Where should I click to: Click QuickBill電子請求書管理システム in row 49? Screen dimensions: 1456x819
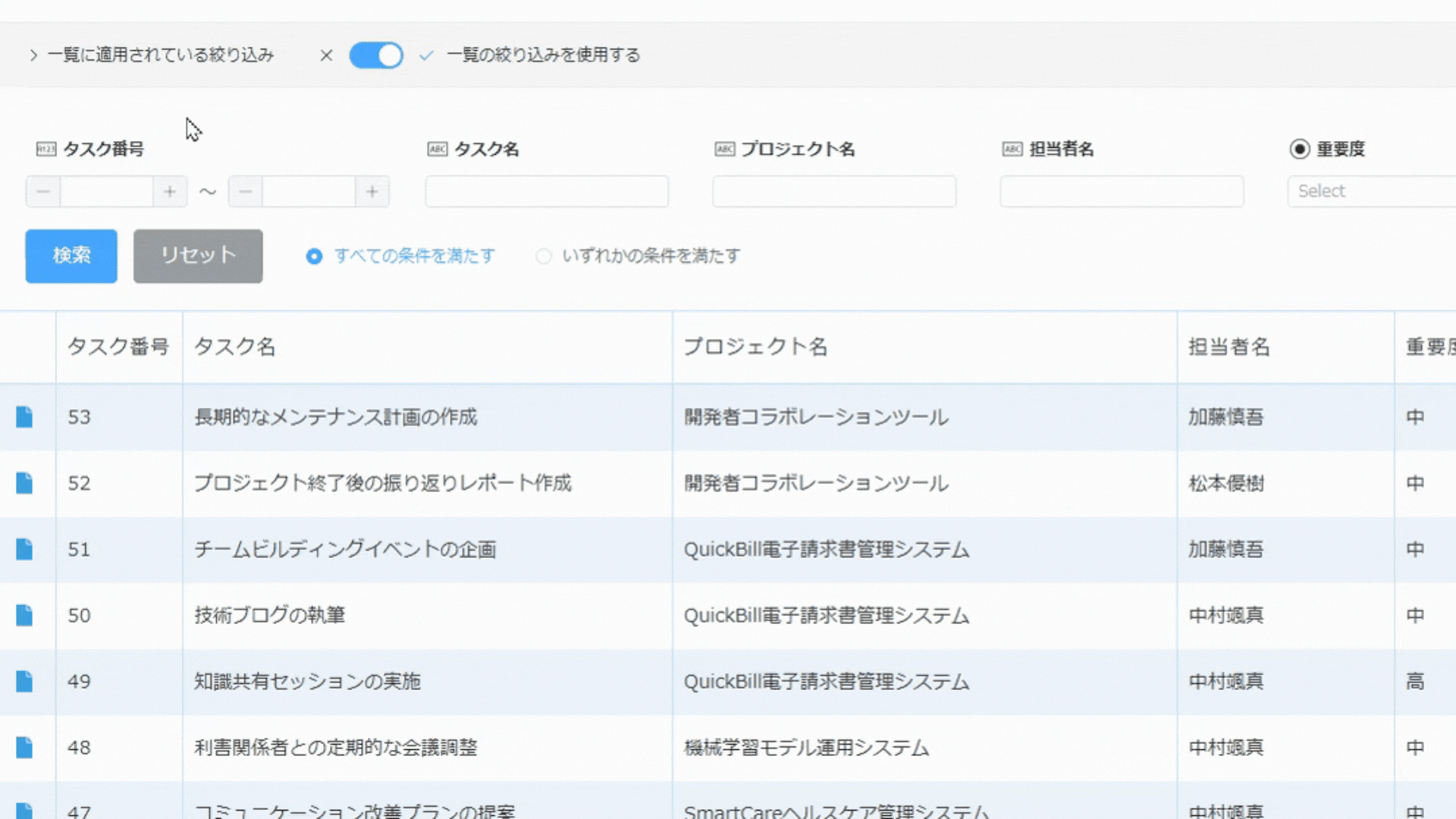coord(827,681)
